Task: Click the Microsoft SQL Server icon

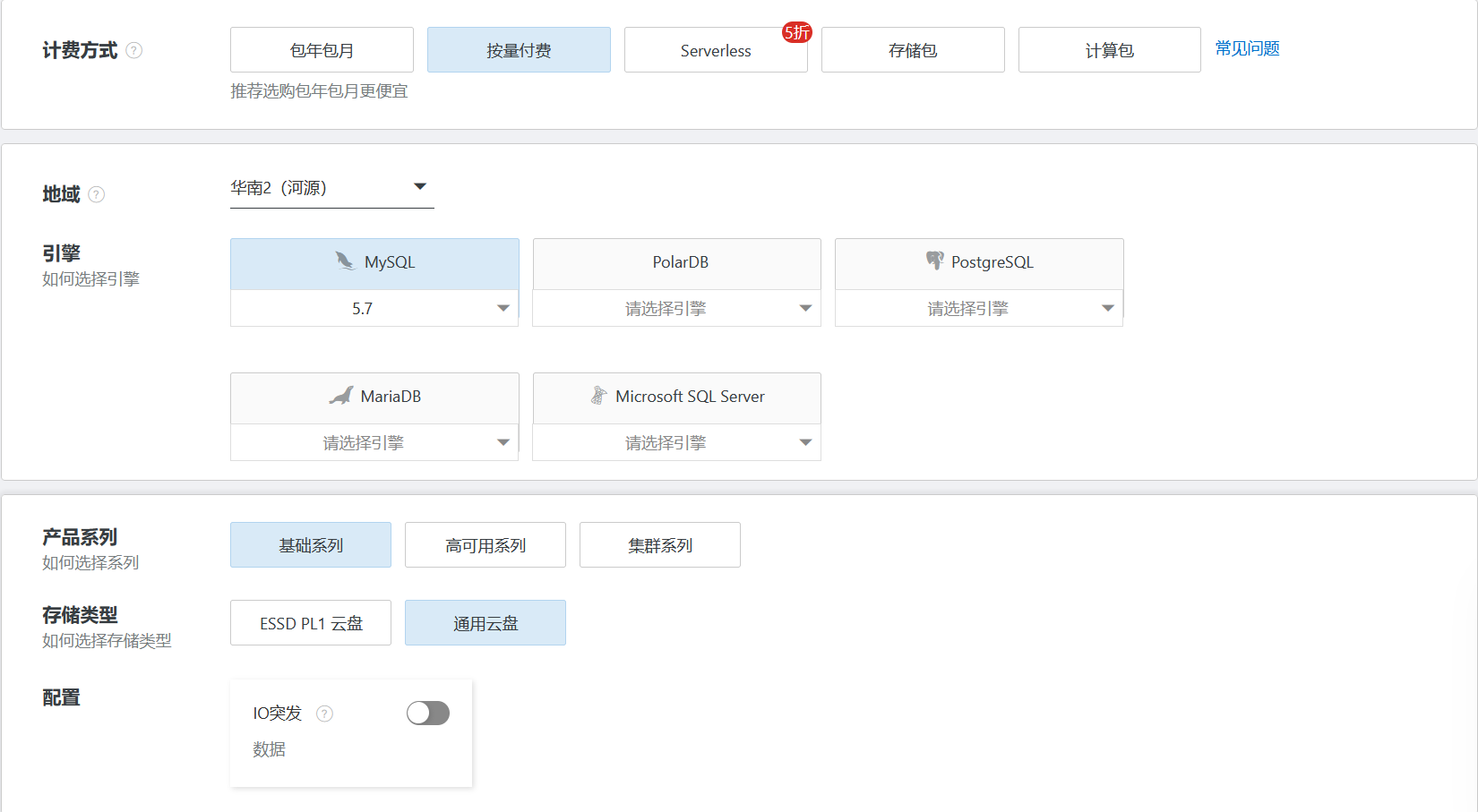Action: (598, 396)
